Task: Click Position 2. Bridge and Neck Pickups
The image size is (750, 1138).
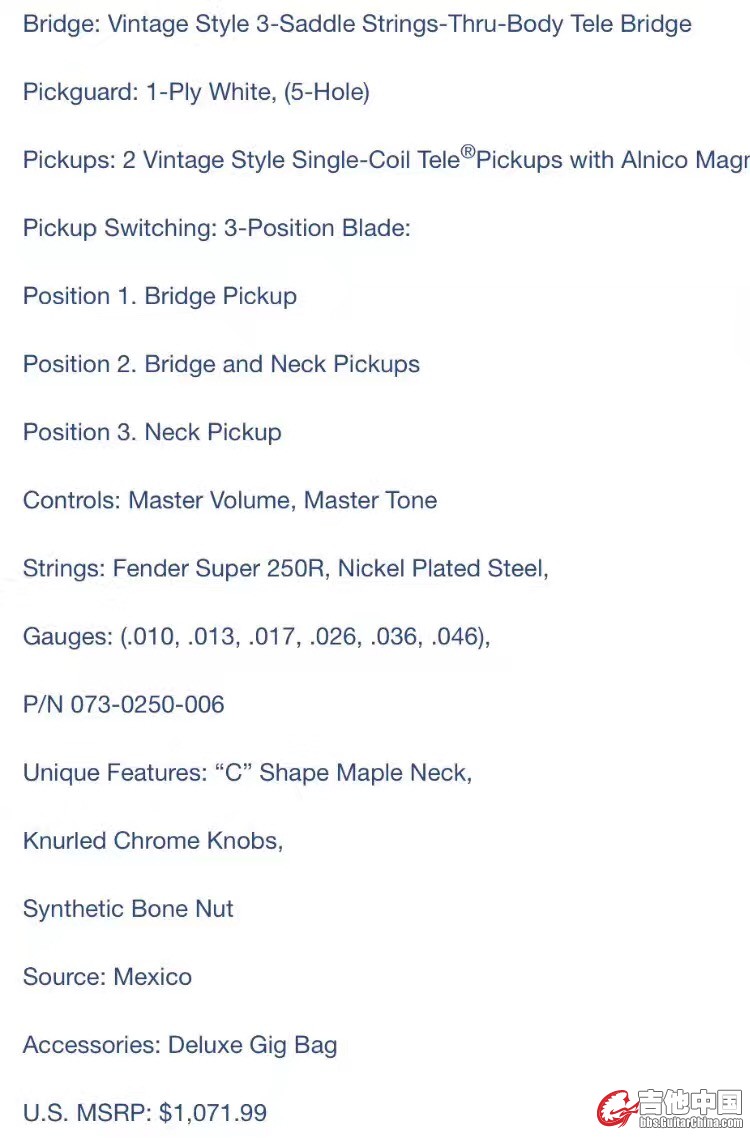Action: pos(221,364)
